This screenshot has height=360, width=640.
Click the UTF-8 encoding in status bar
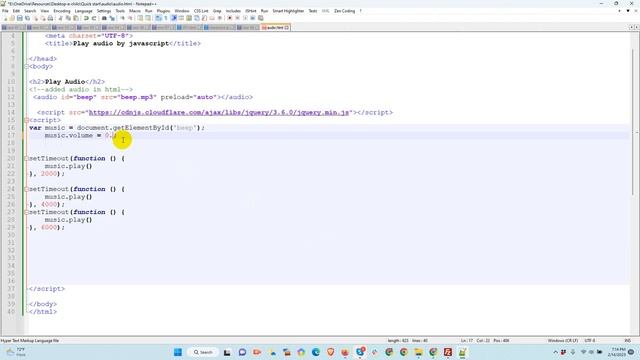[589, 340]
